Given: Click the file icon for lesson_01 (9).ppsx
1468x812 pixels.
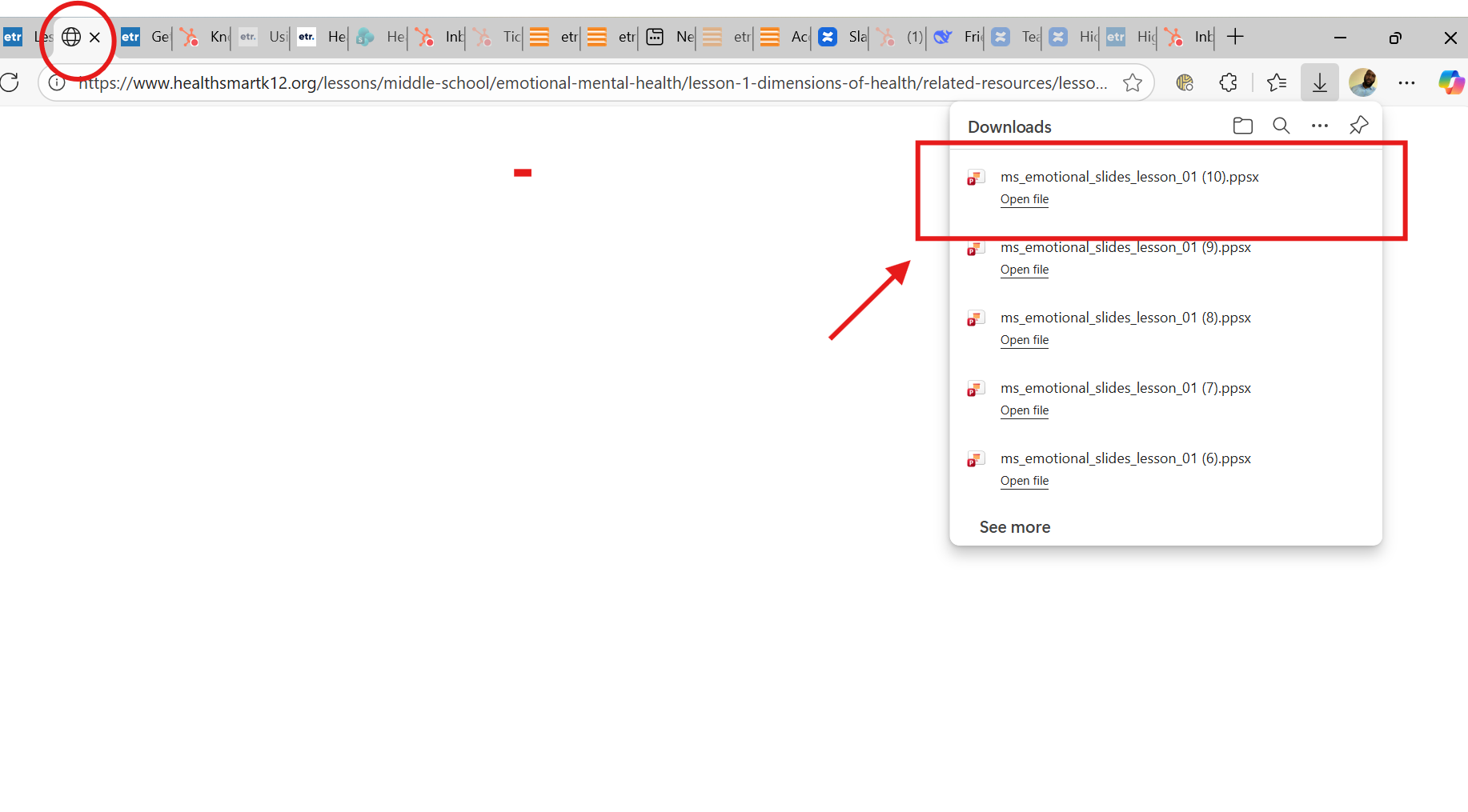Looking at the screenshot, I should [x=976, y=248].
